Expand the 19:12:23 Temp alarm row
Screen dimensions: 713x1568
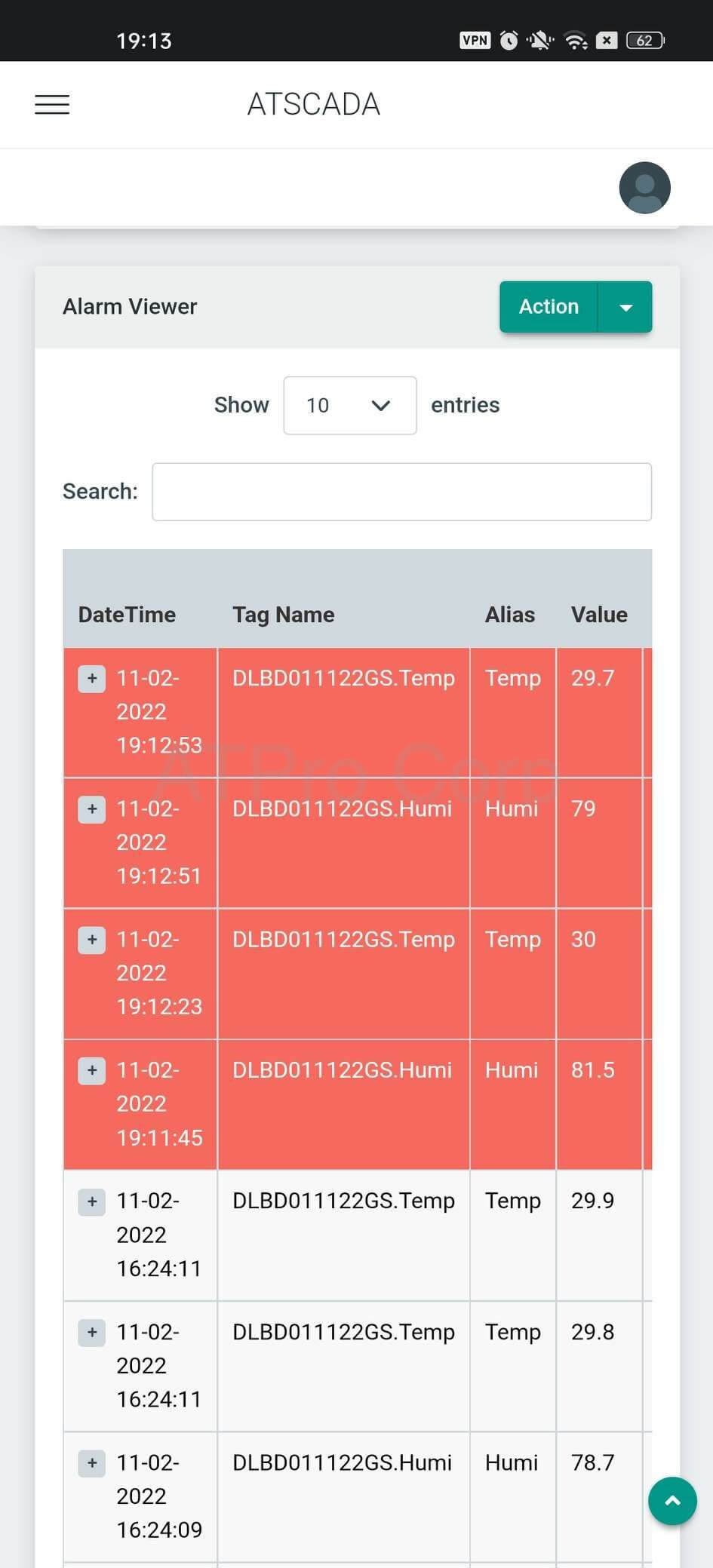(x=92, y=940)
